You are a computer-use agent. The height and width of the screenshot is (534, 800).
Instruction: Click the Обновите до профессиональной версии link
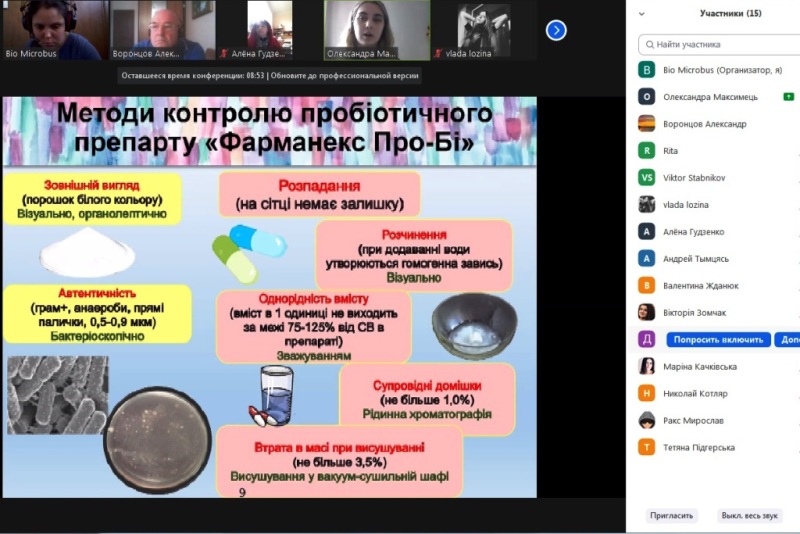[344, 75]
